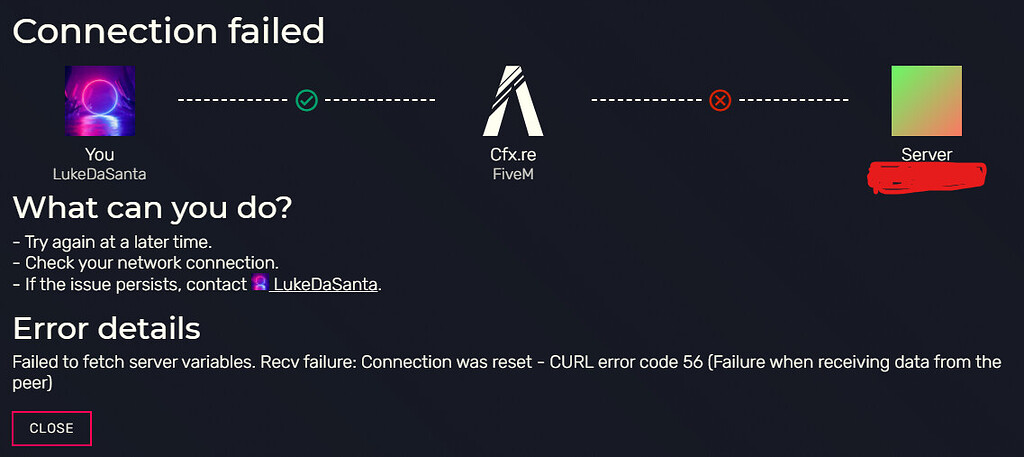Click the LukeDaSanta username under 'You'
The height and width of the screenshot is (457, 1024).
(x=99, y=174)
